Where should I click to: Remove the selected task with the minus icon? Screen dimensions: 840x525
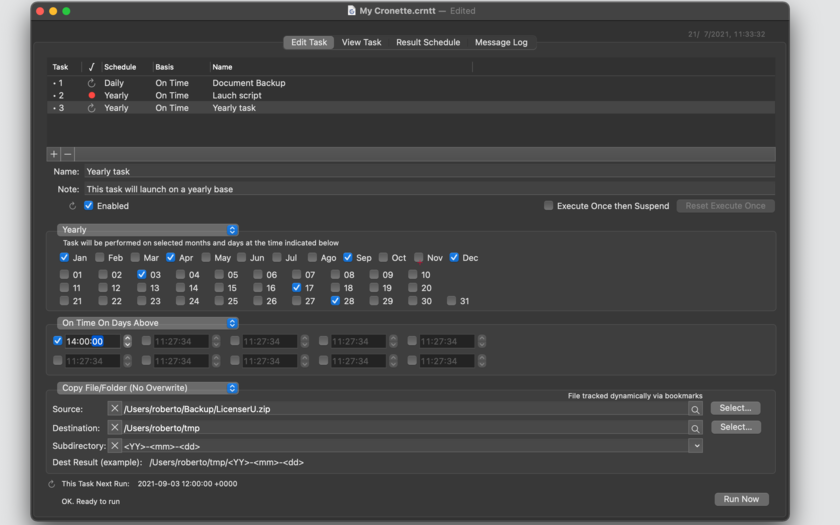point(68,154)
